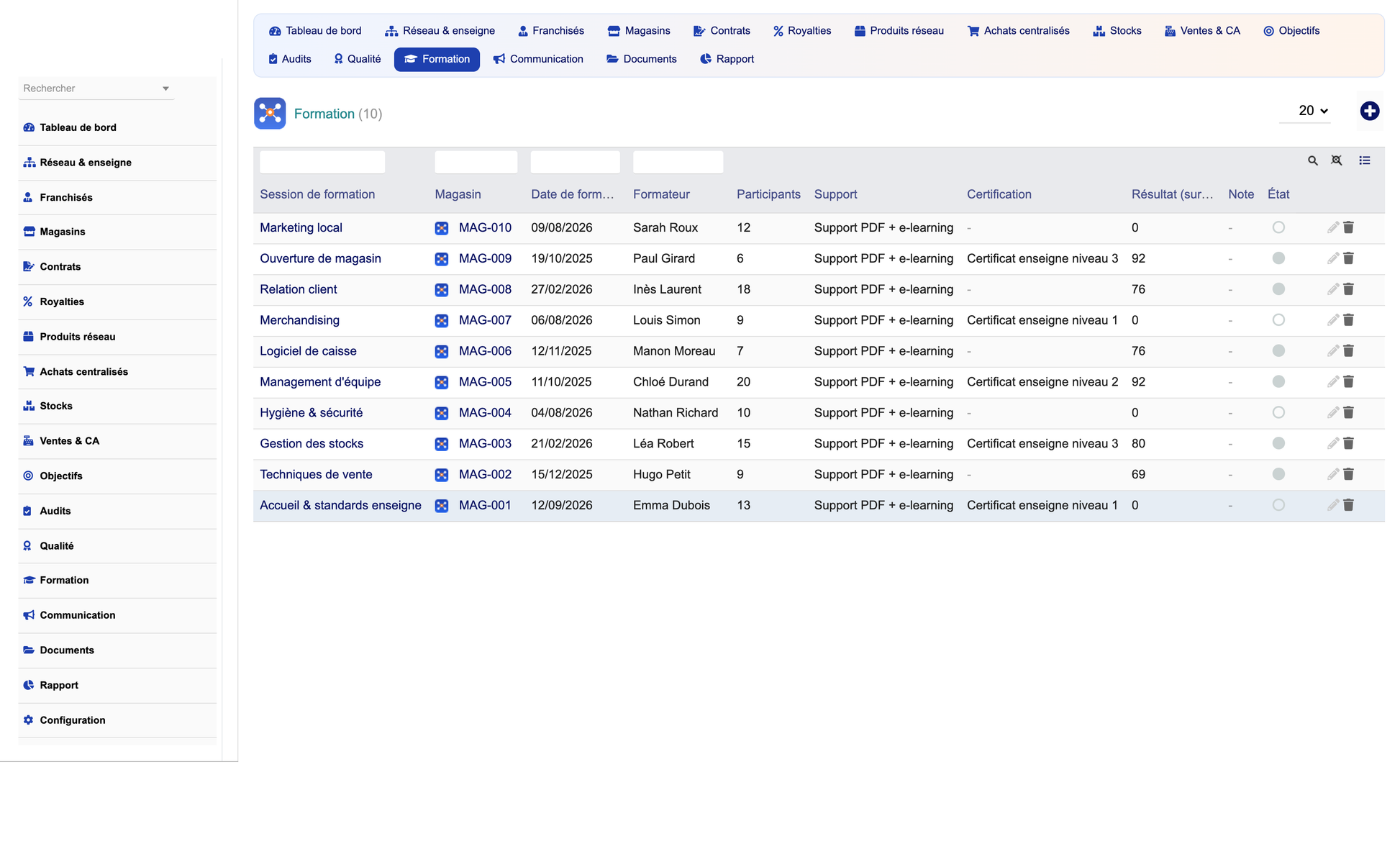The width and height of the screenshot is (1400, 867).
Task: Edit the Techniques de vente row
Action: pyautogui.click(x=1332, y=475)
